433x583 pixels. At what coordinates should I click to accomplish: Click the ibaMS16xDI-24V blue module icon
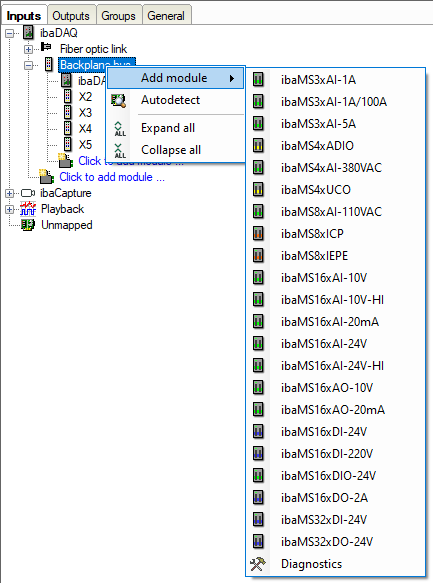point(258,431)
